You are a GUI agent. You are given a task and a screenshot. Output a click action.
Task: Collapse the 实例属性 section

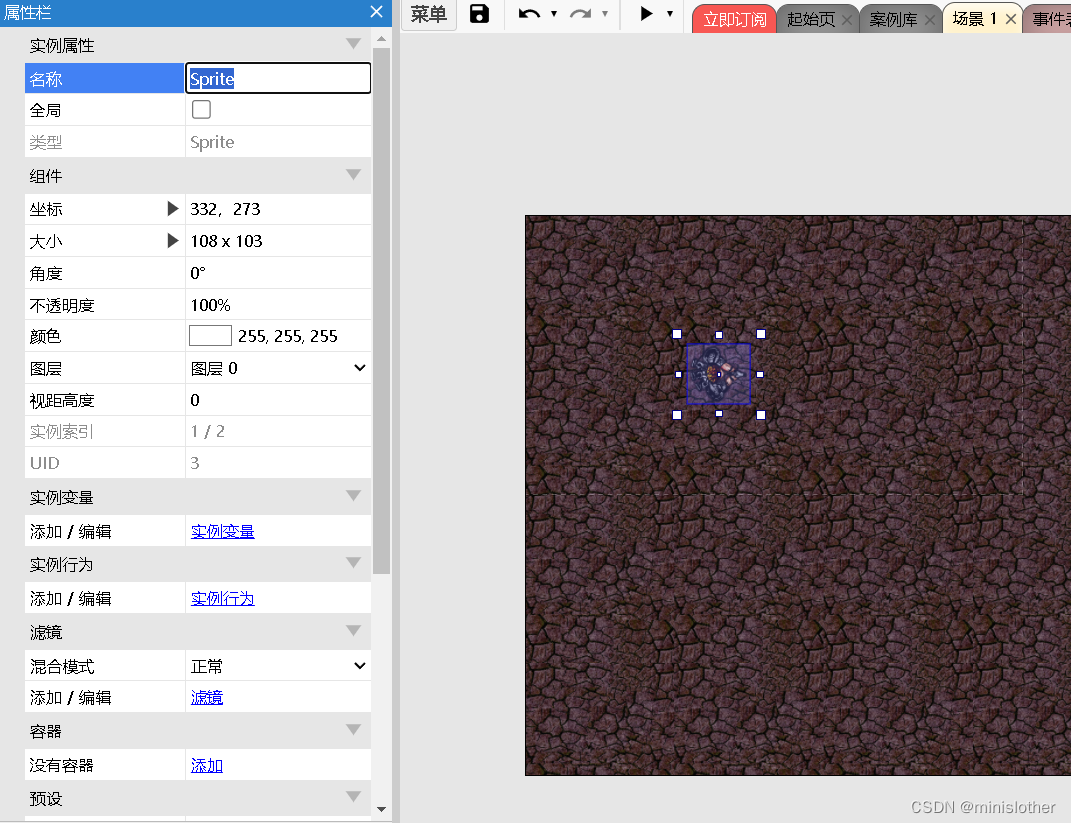[x=353, y=44]
